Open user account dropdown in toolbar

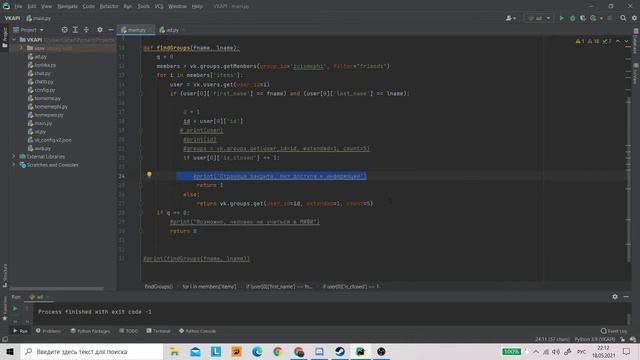click(x=511, y=18)
